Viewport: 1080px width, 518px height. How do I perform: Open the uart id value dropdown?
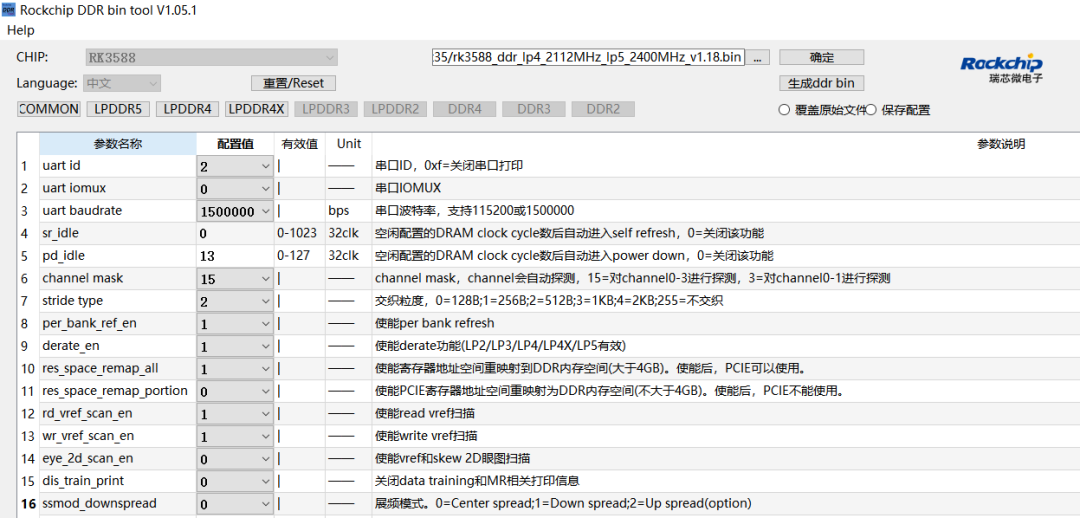click(x=235, y=166)
